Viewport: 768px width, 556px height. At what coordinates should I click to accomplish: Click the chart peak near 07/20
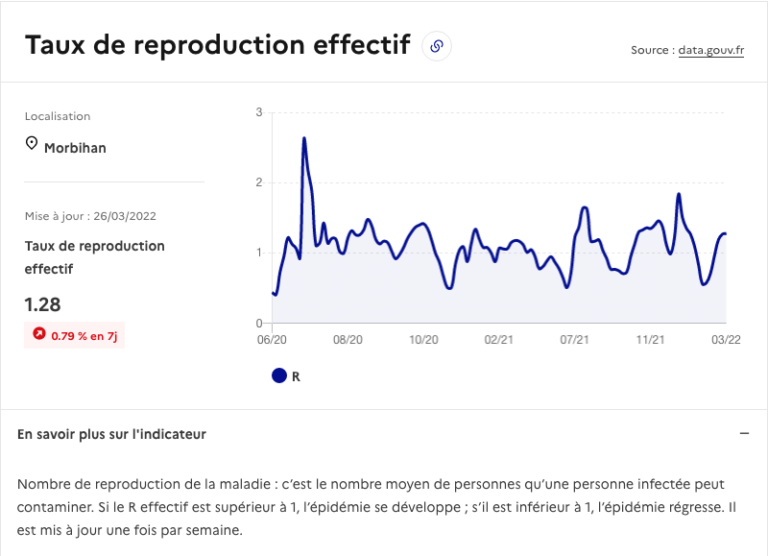pos(304,139)
